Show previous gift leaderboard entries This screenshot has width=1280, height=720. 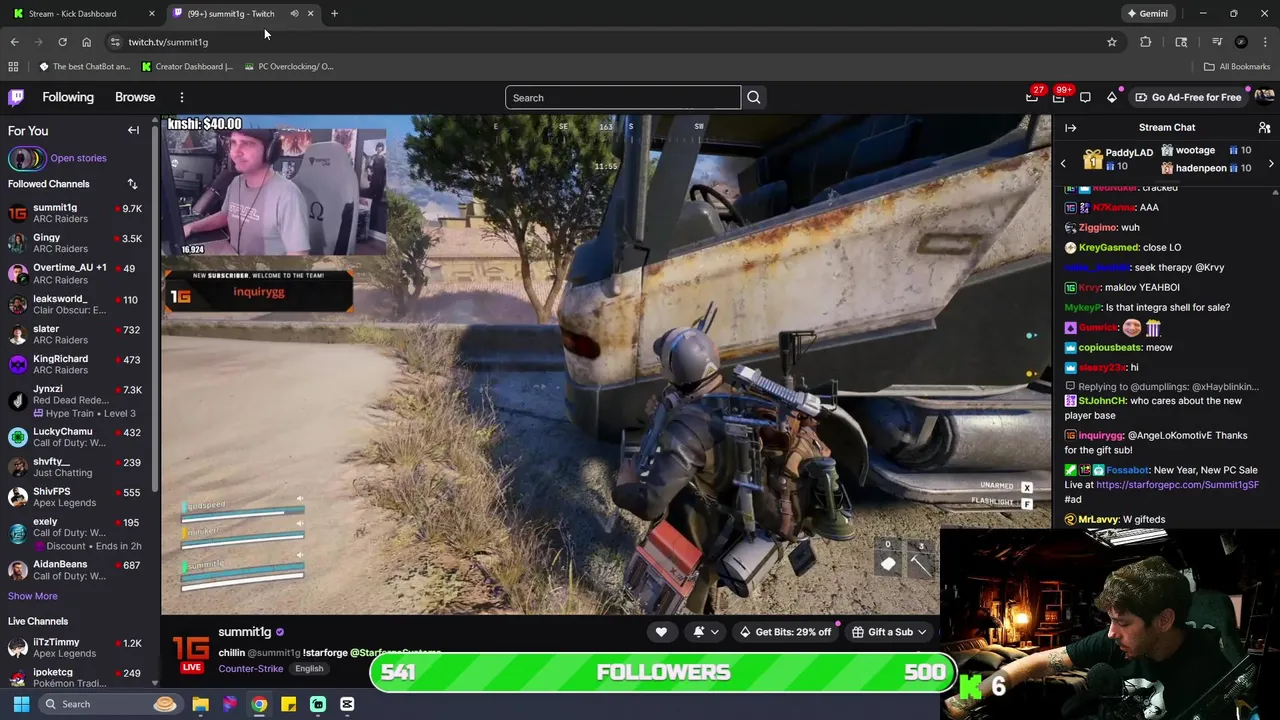1063,163
